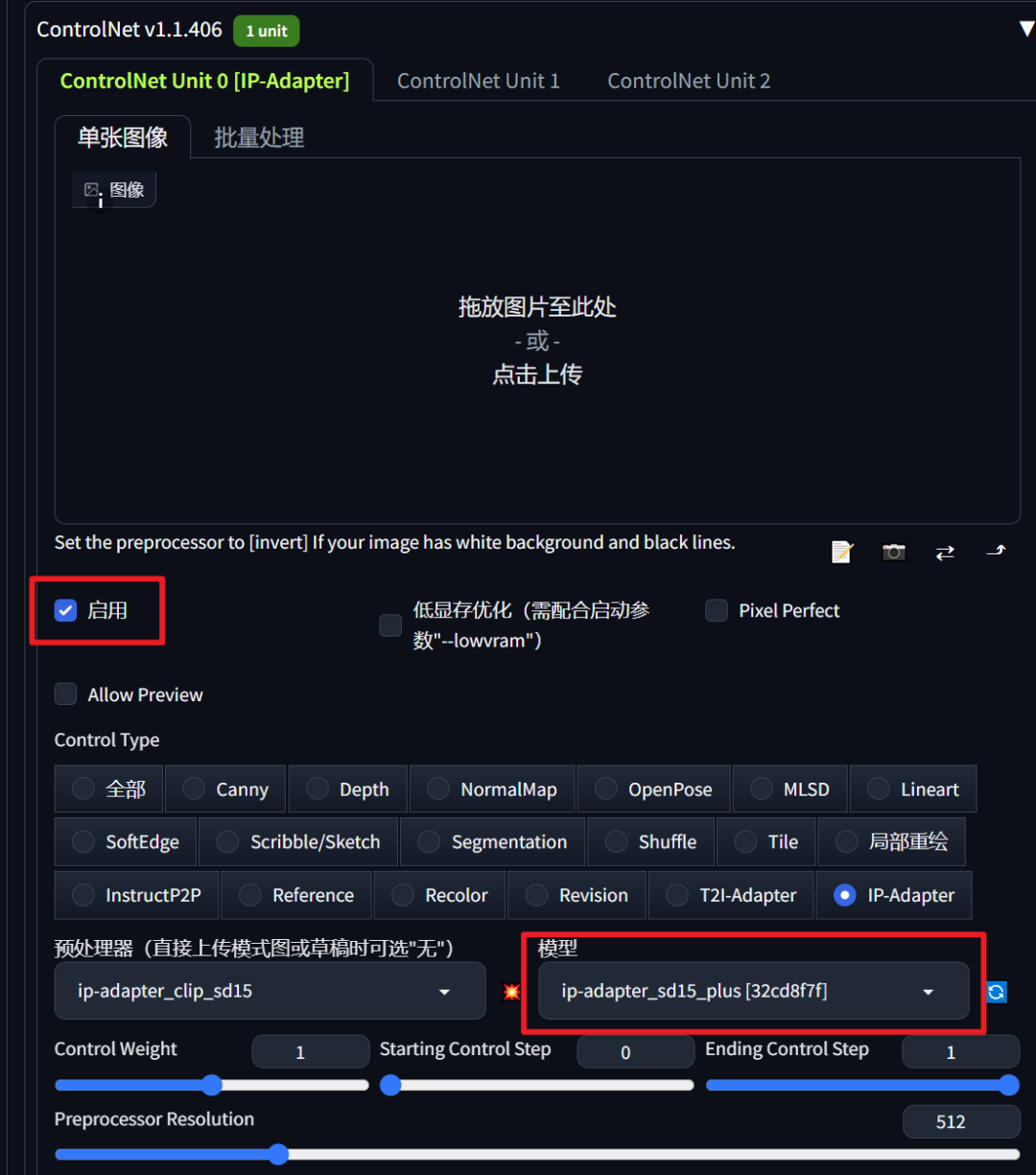Click 点击上传 to upload an image
1036x1175 pixels.
[x=537, y=374]
